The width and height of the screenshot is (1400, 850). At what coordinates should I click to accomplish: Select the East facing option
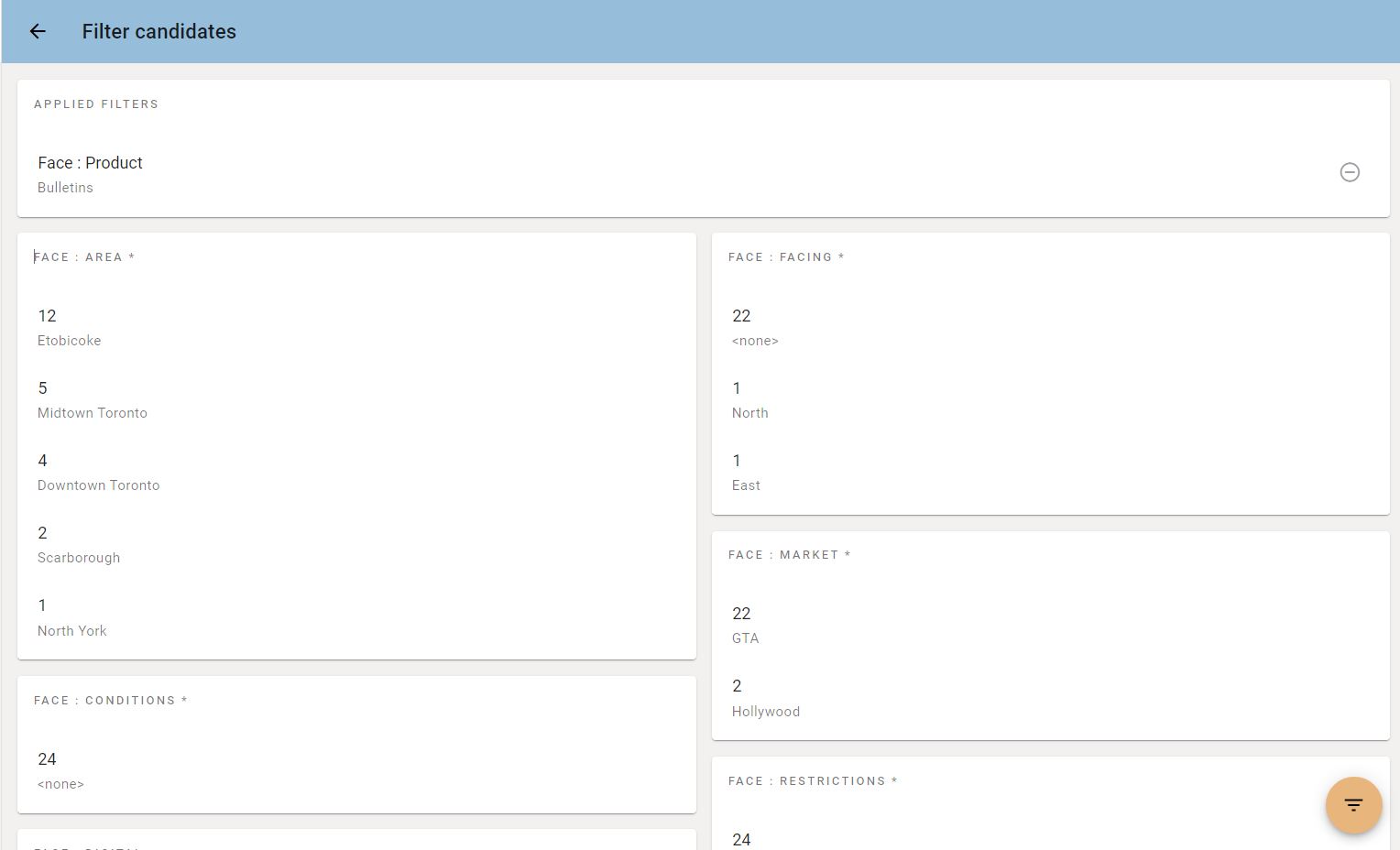(x=1051, y=473)
